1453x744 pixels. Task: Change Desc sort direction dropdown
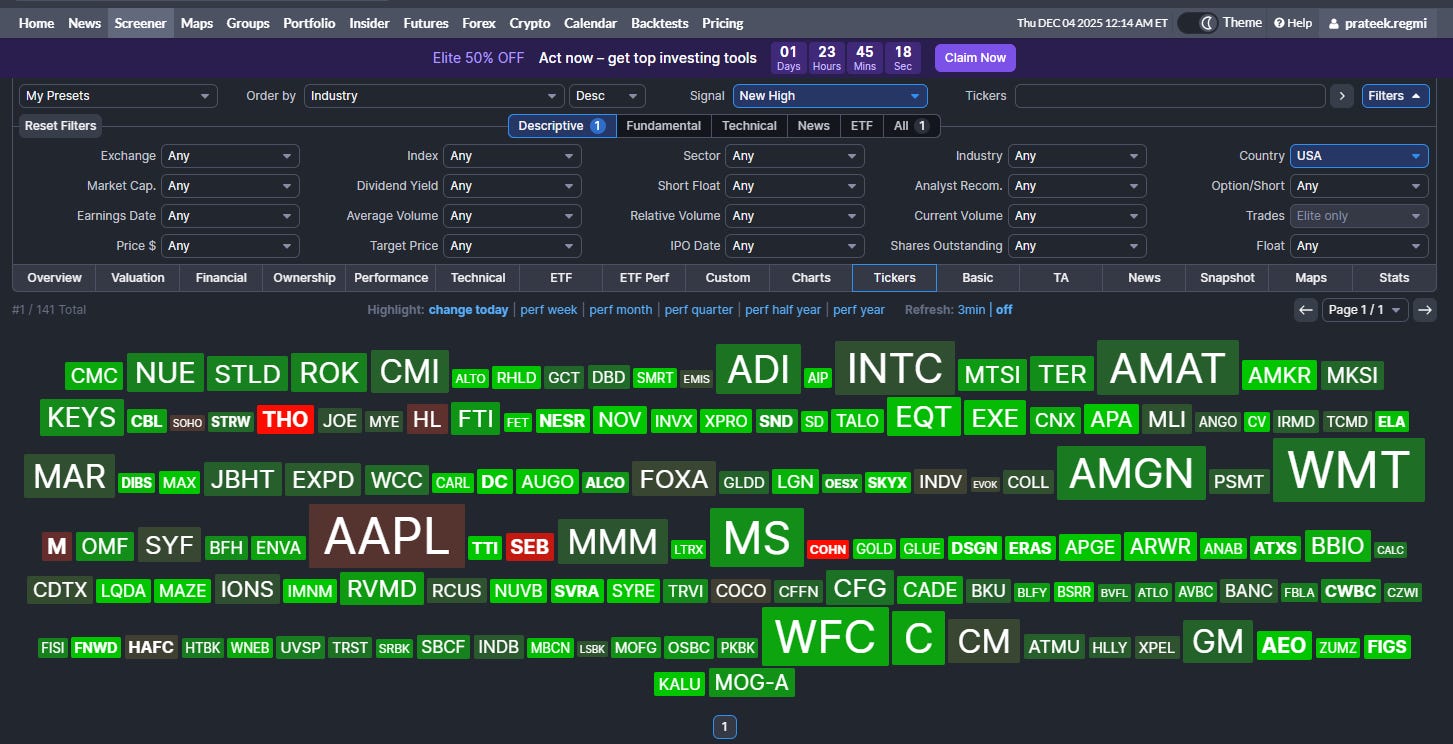pyautogui.click(x=607, y=96)
